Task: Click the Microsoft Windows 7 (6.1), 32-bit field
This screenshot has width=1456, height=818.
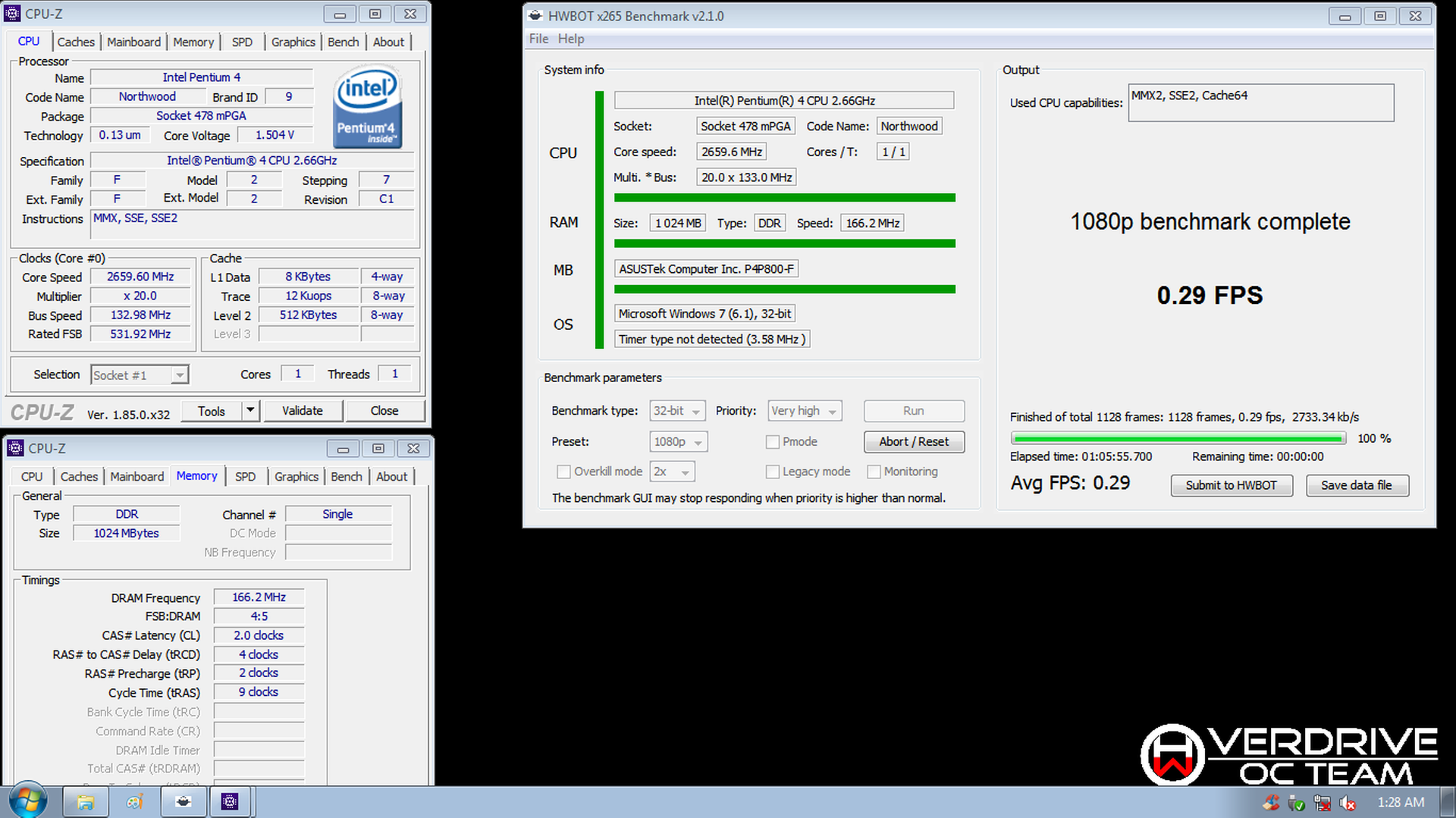Action: [704, 314]
